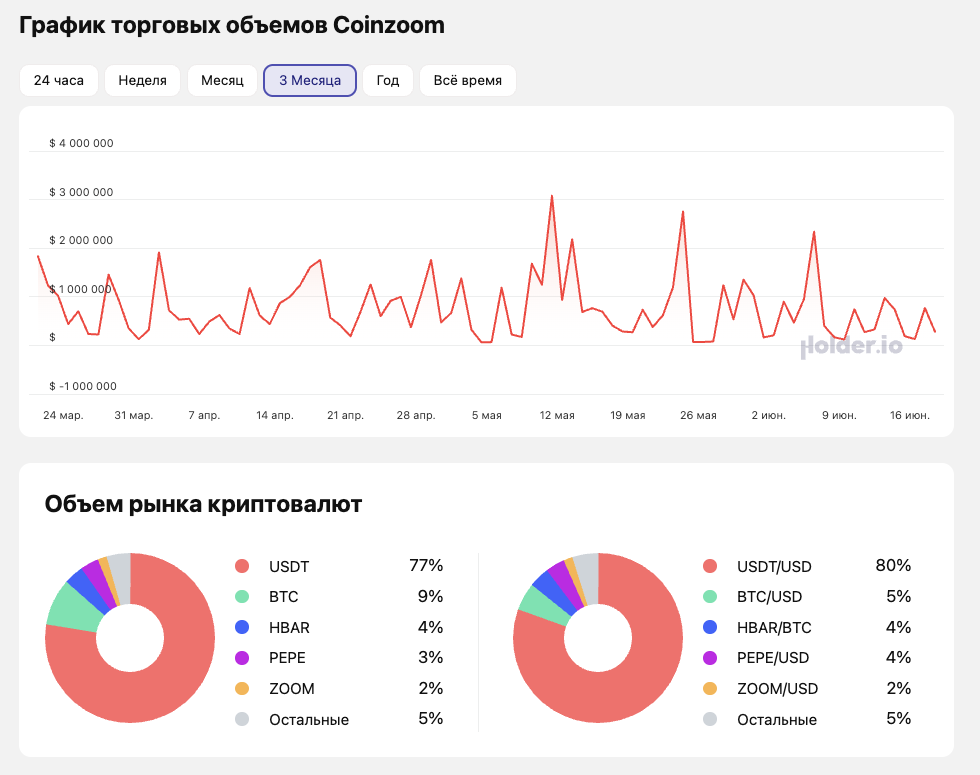This screenshot has height=775, width=980.
Task: Click the orange ZOOM/USD legend dot
Action: (x=710, y=689)
